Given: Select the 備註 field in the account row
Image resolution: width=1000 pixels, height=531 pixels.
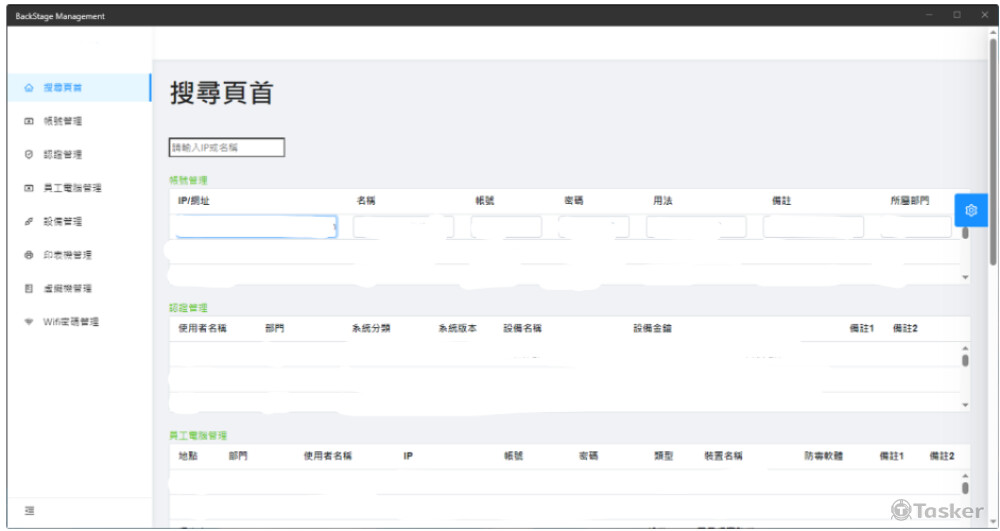Looking at the screenshot, I should 813,227.
